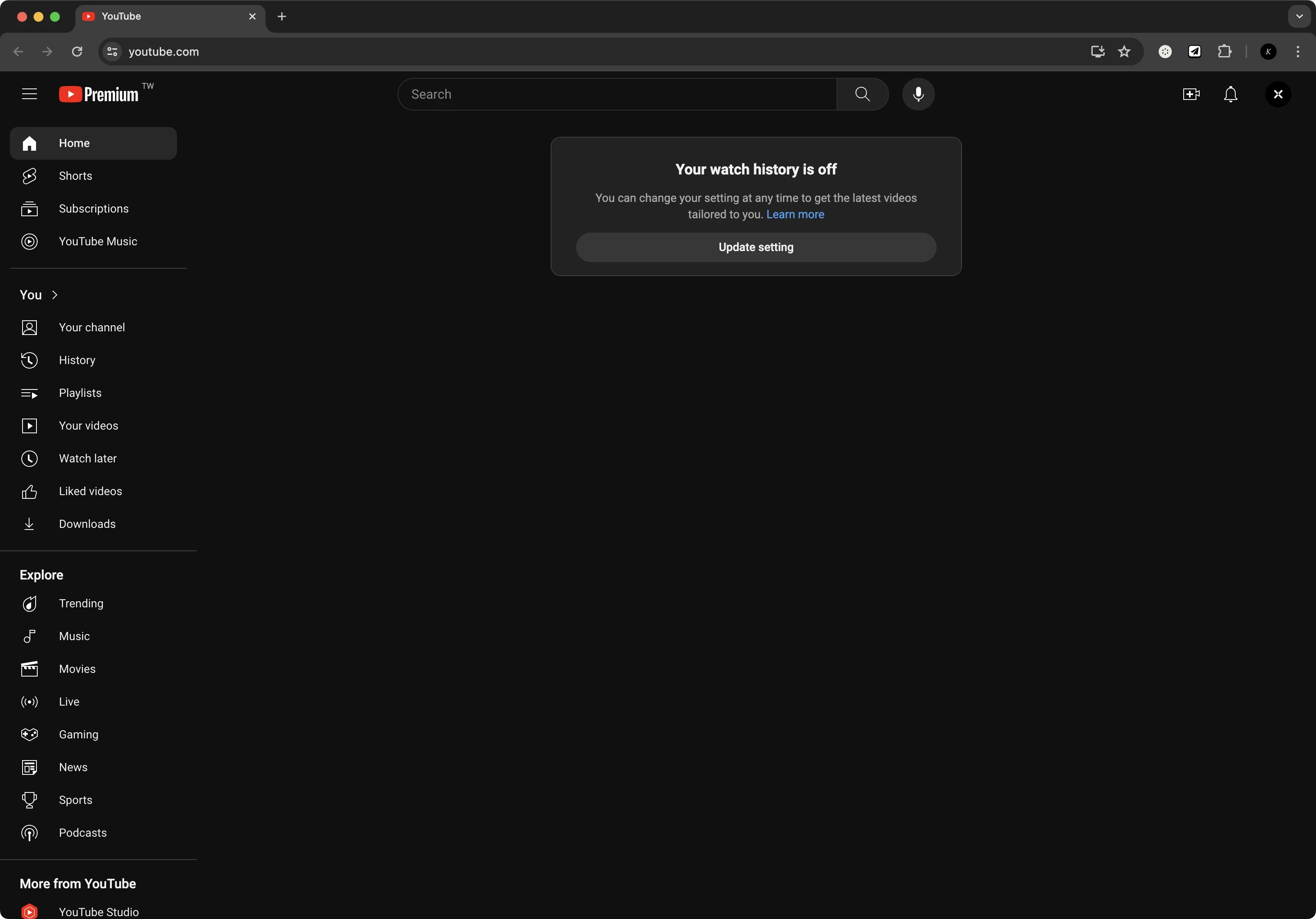
Task: Open Shorts from the sidebar
Action: coord(75,176)
